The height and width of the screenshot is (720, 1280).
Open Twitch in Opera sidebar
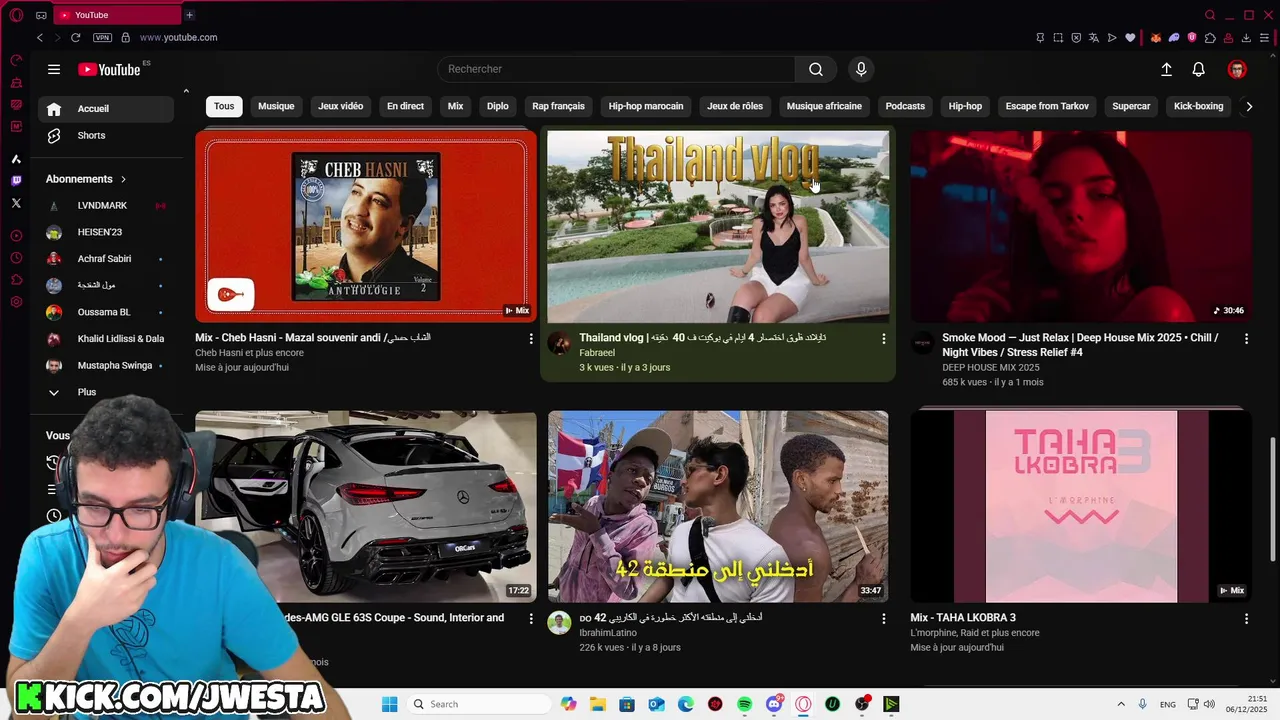(16, 181)
